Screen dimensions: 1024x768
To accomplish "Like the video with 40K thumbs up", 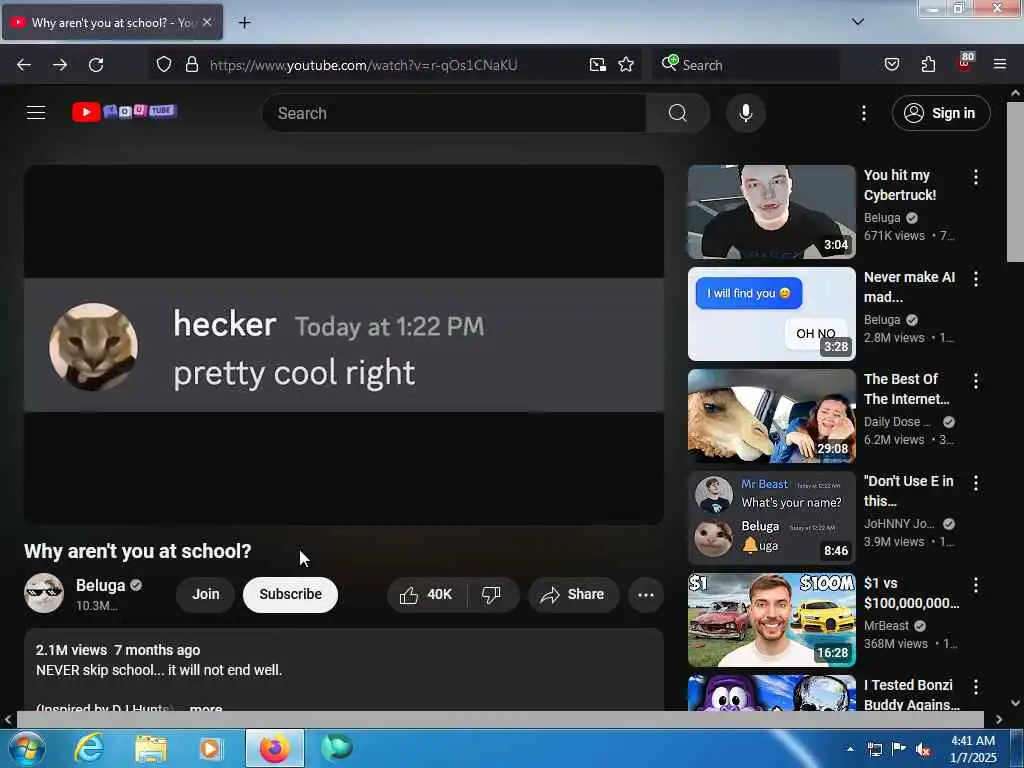I will pyautogui.click(x=428, y=594).
